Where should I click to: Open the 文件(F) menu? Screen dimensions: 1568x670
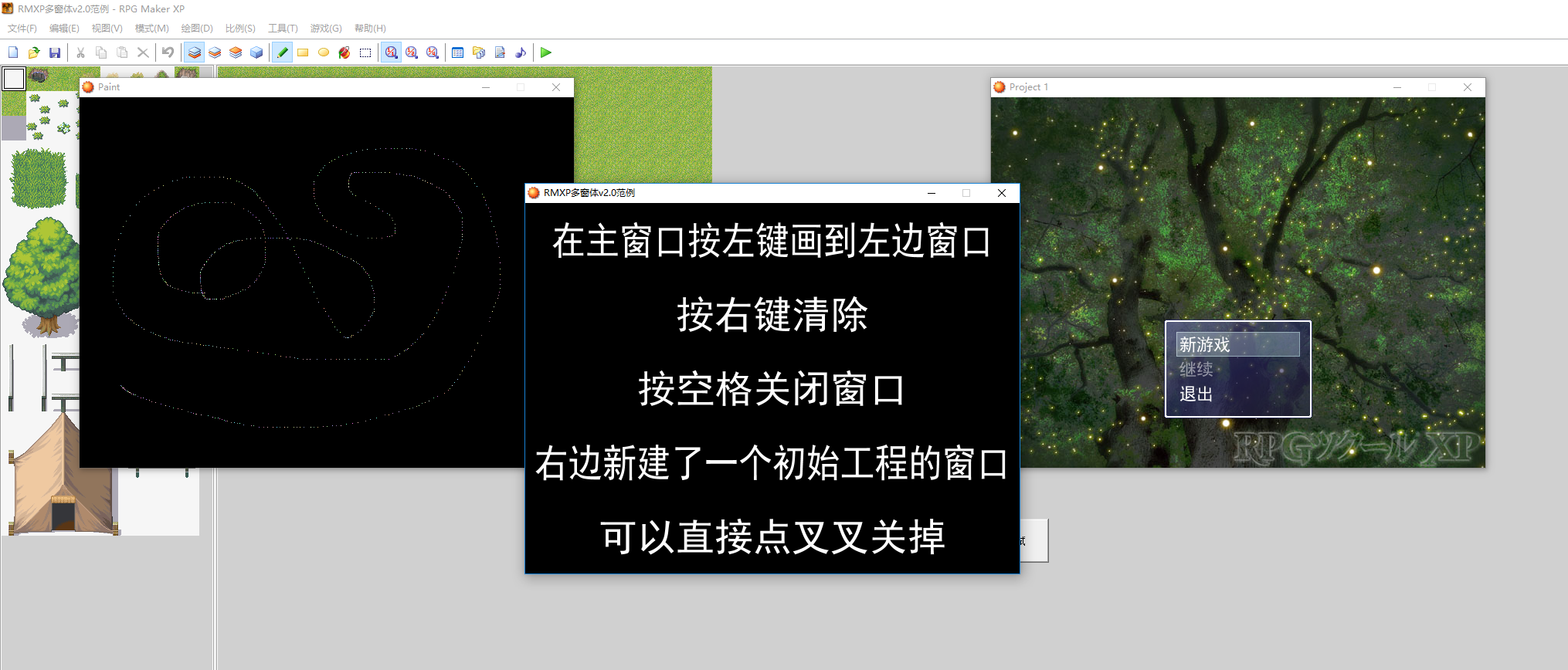[22, 29]
